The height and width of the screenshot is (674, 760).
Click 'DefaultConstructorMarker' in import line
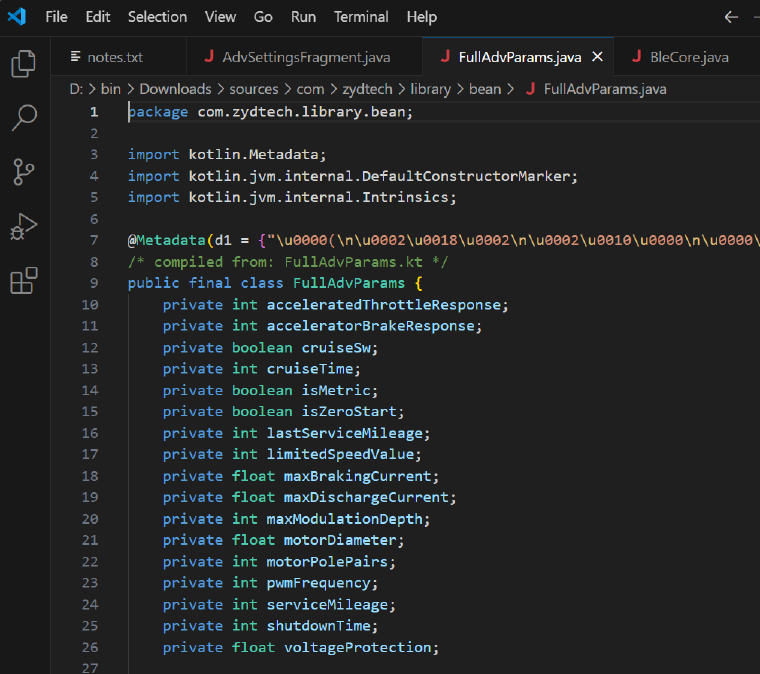pyautogui.click(x=466, y=176)
